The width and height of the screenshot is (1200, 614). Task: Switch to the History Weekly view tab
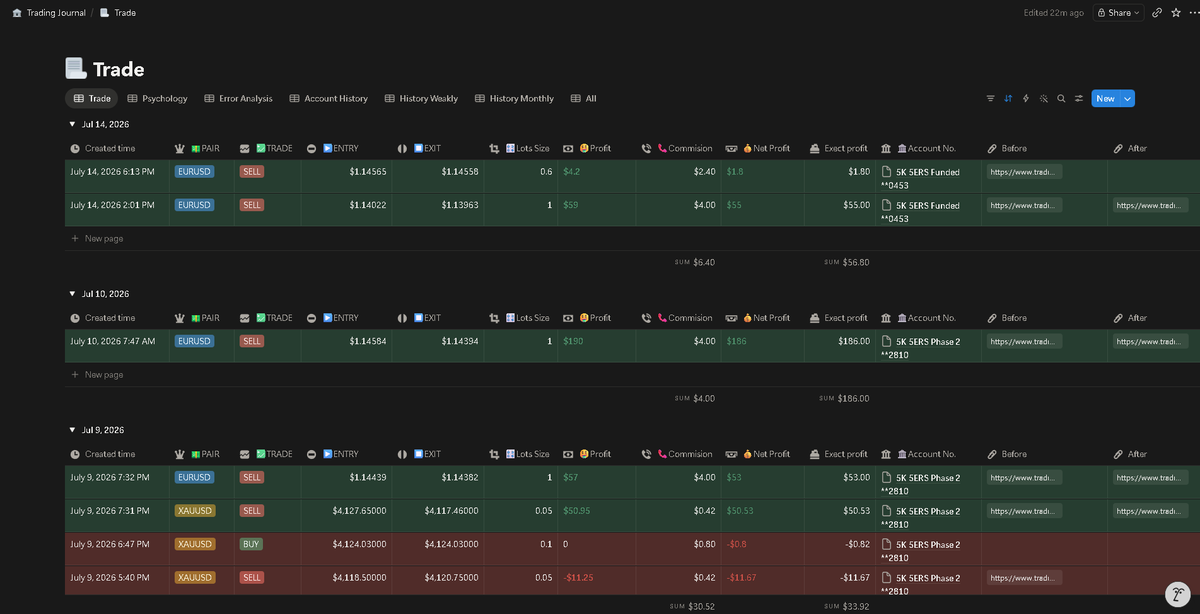tap(420, 99)
